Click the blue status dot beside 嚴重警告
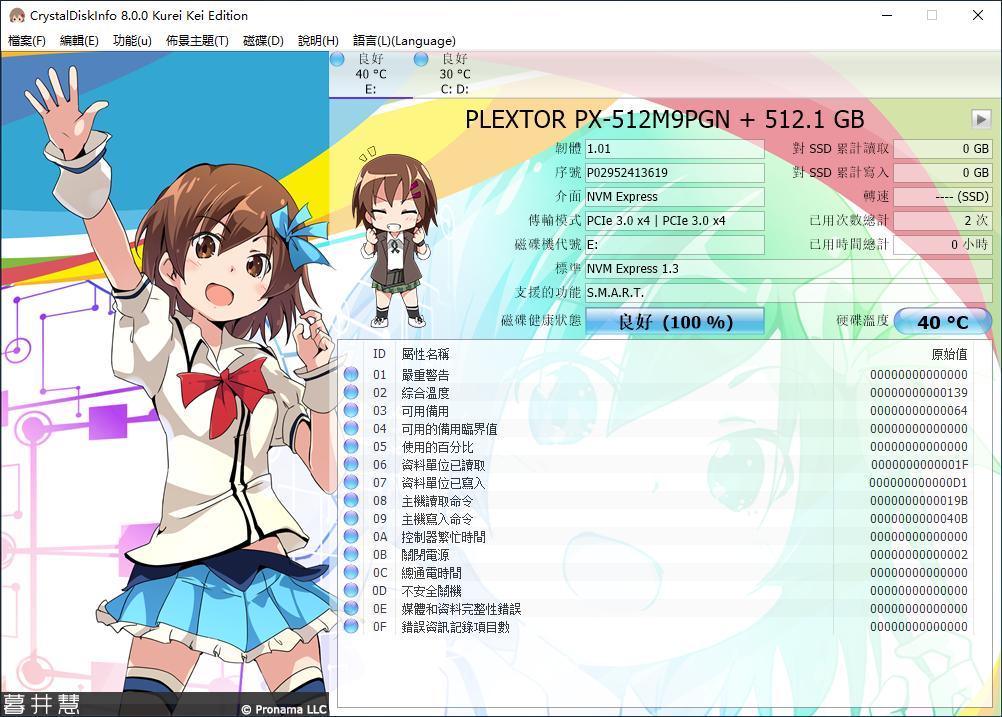The image size is (1002, 717). pyautogui.click(x=352, y=374)
